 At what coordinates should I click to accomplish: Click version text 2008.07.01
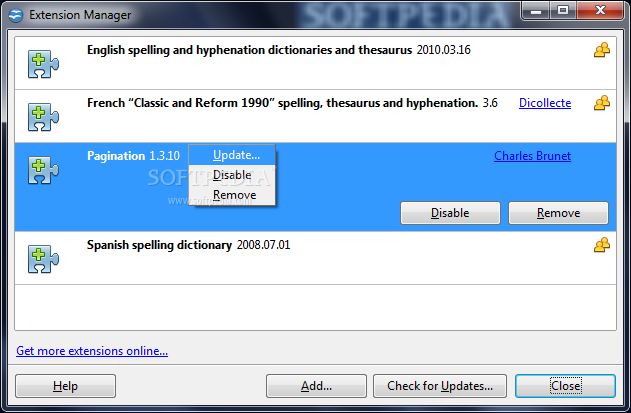pyautogui.click(x=263, y=245)
